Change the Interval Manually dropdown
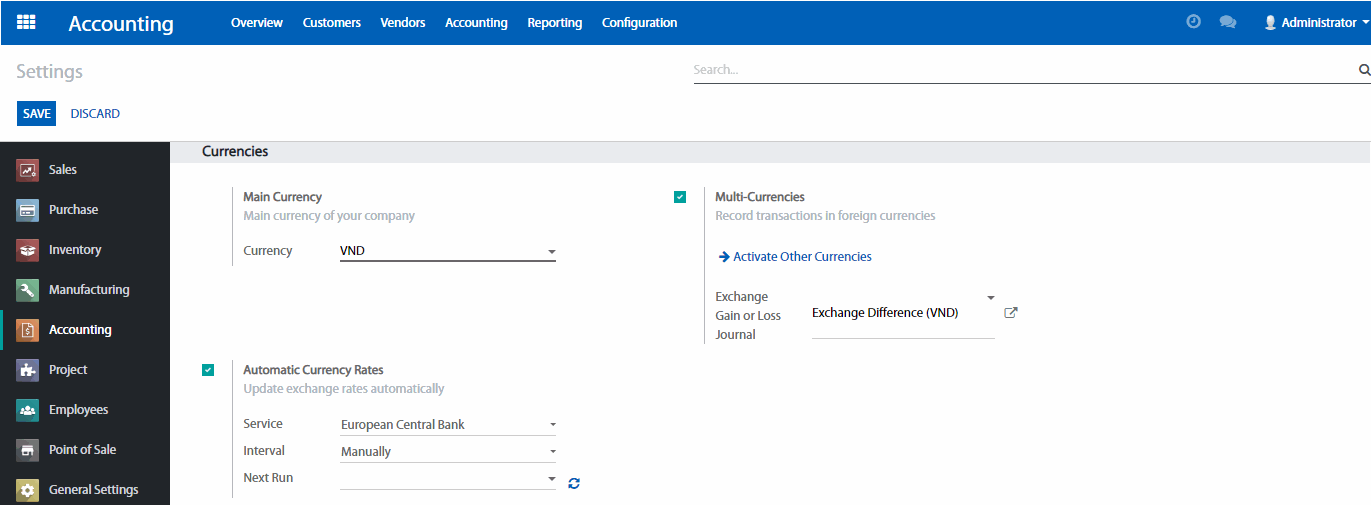 pos(447,452)
